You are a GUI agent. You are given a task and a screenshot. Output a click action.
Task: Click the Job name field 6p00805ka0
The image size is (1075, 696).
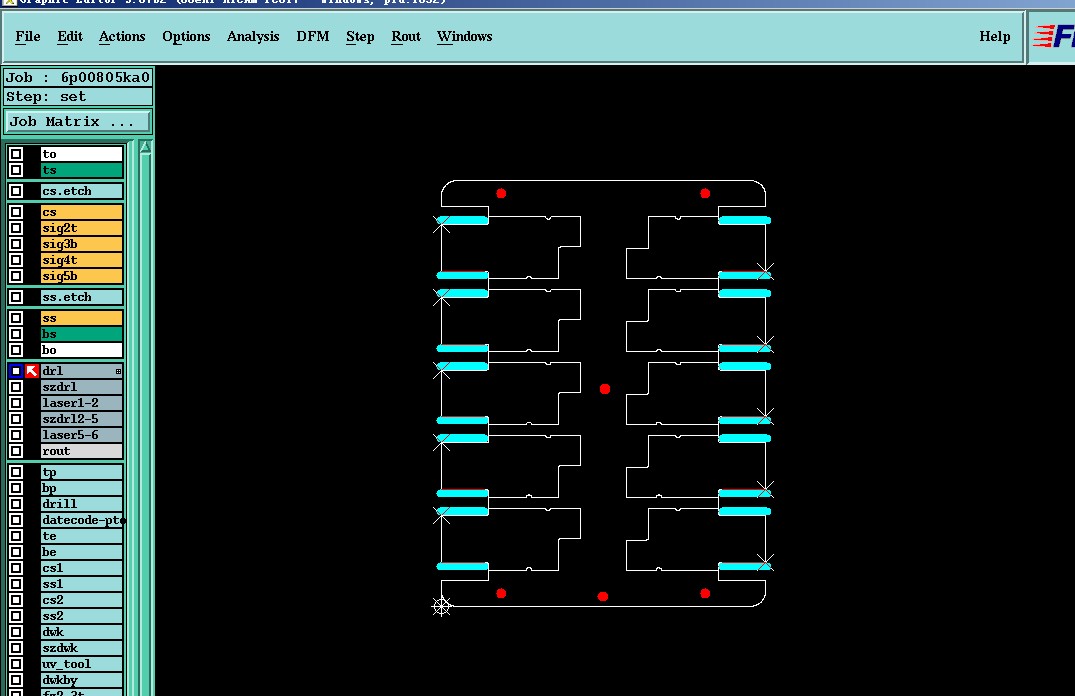coord(77,77)
